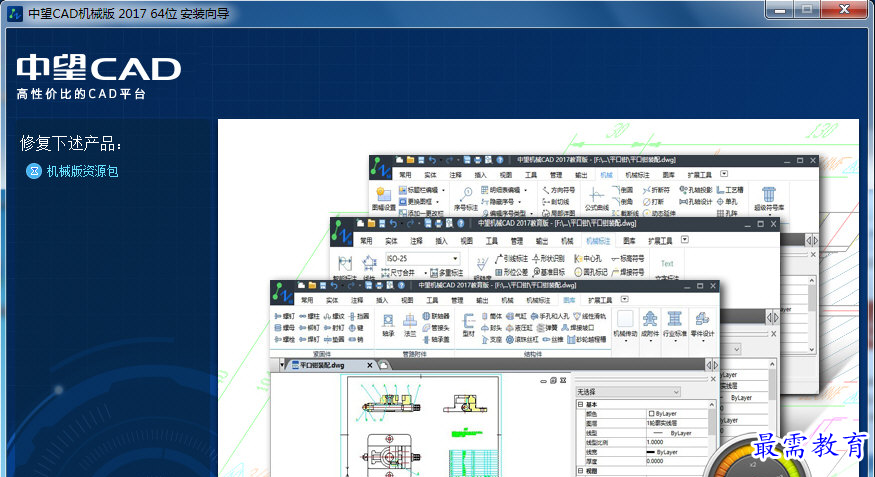
Task: Switch to 图库 tab in front CAD window
Action: click(x=569, y=300)
